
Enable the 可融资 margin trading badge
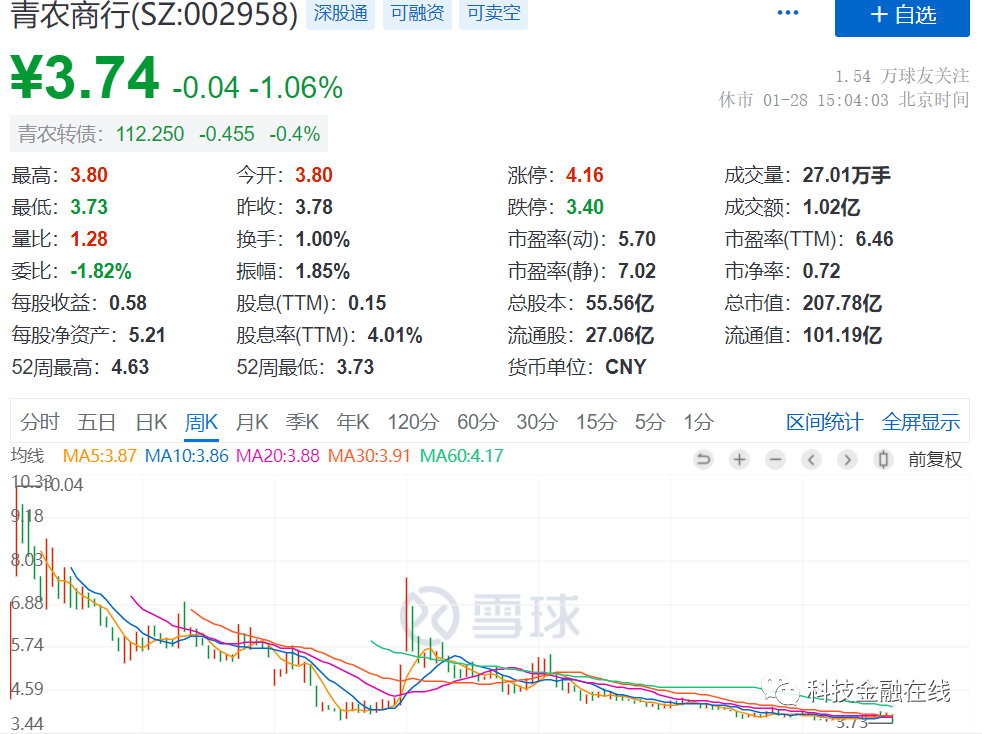[417, 15]
